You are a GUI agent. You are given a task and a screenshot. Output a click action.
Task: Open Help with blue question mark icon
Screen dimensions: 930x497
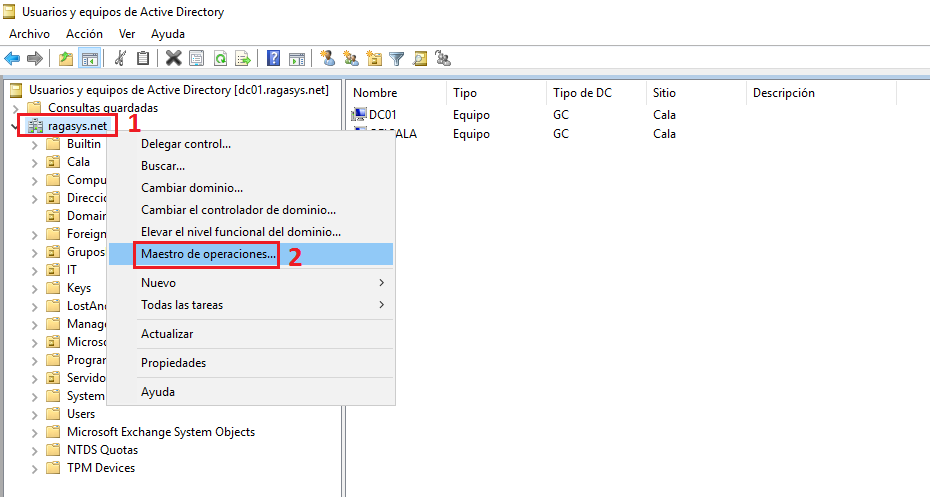[x=273, y=58]
